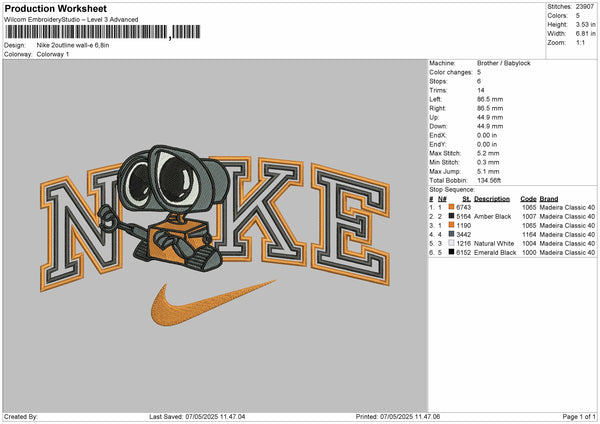Click Madeira Classic 40 in row 6
The height and width of the screenshot is (424, 600).
coord(567,253)
